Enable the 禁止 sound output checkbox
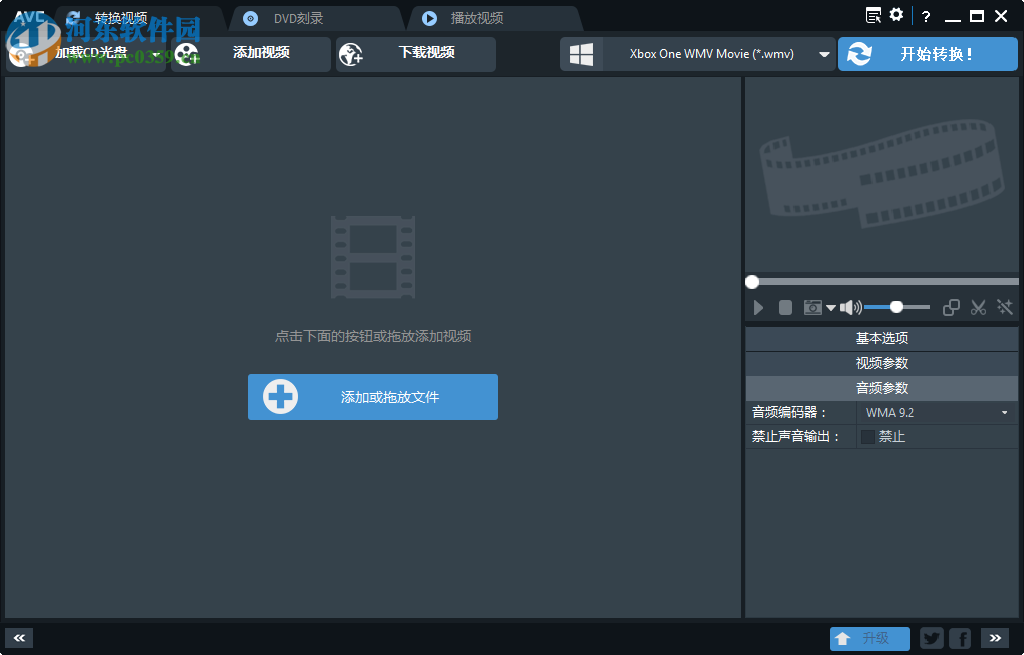1024x655 pixels. (866, 436)
